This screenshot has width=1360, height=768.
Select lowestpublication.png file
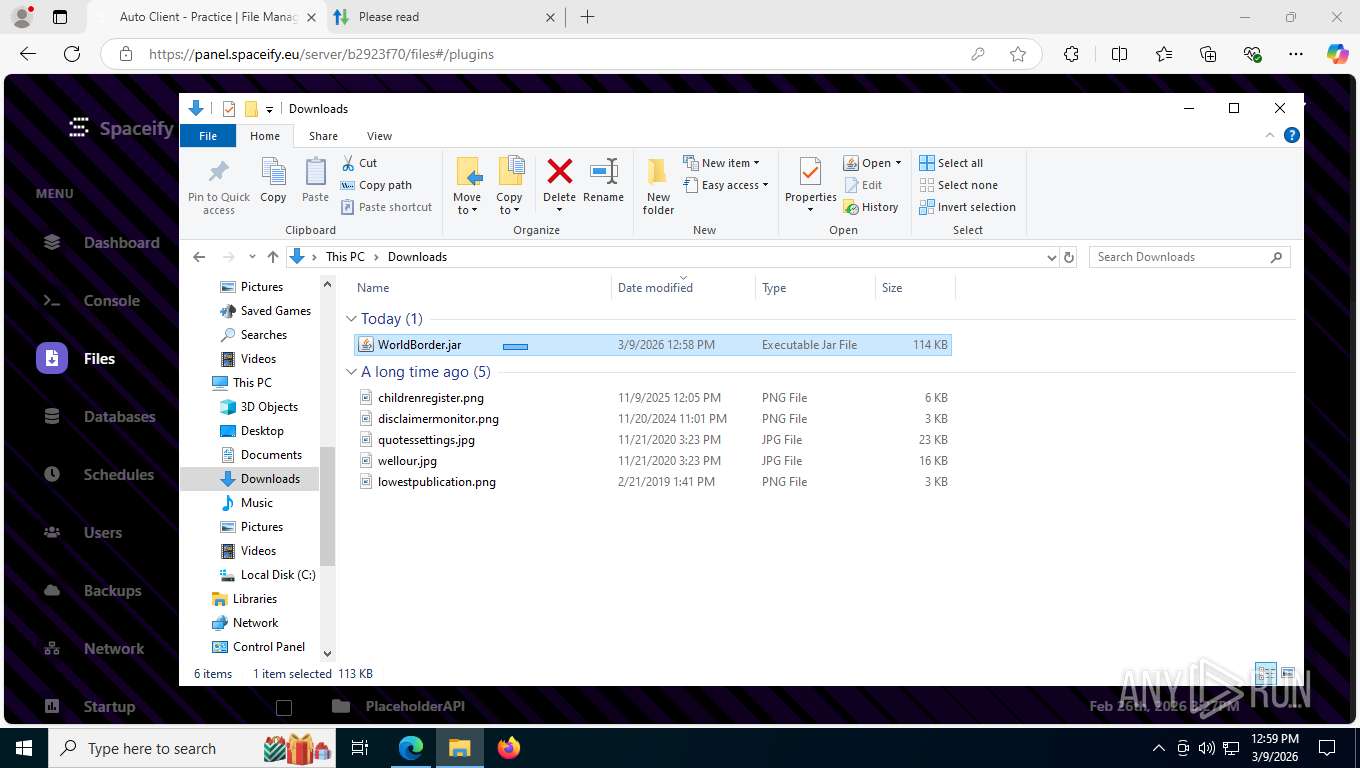[653, 482]
